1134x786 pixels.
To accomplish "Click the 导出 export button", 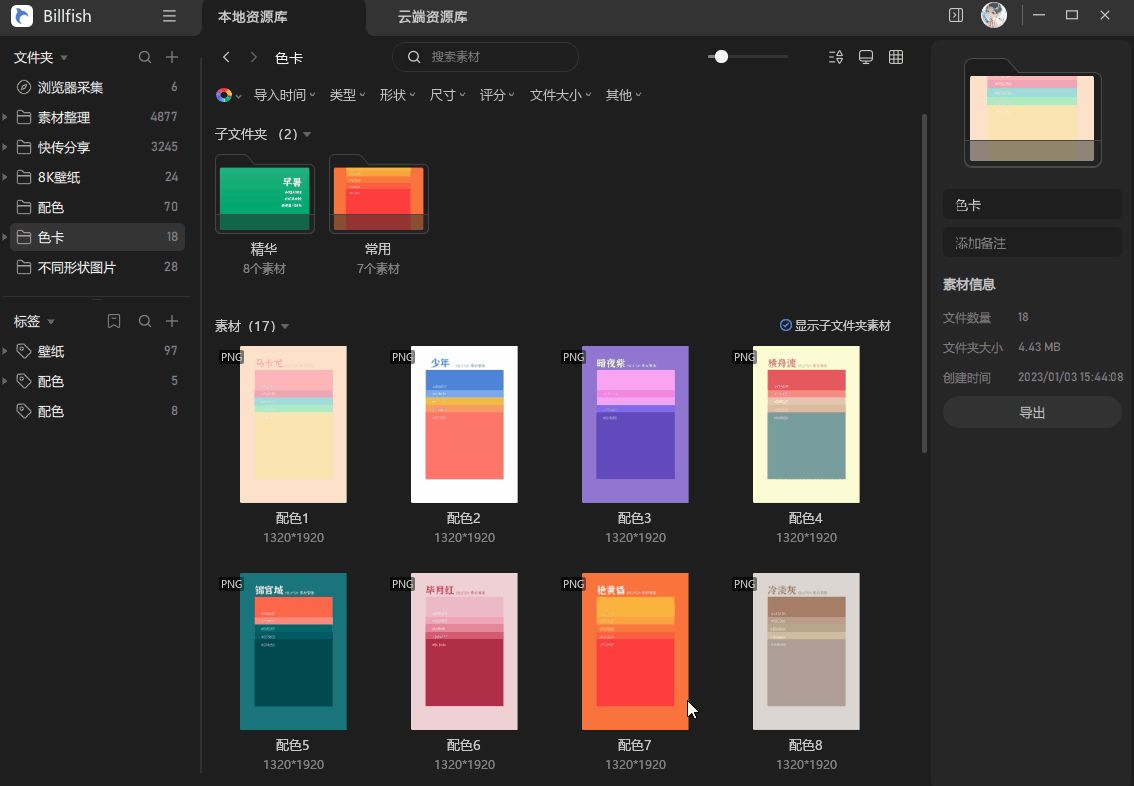I will click(x=1031, y=411).
